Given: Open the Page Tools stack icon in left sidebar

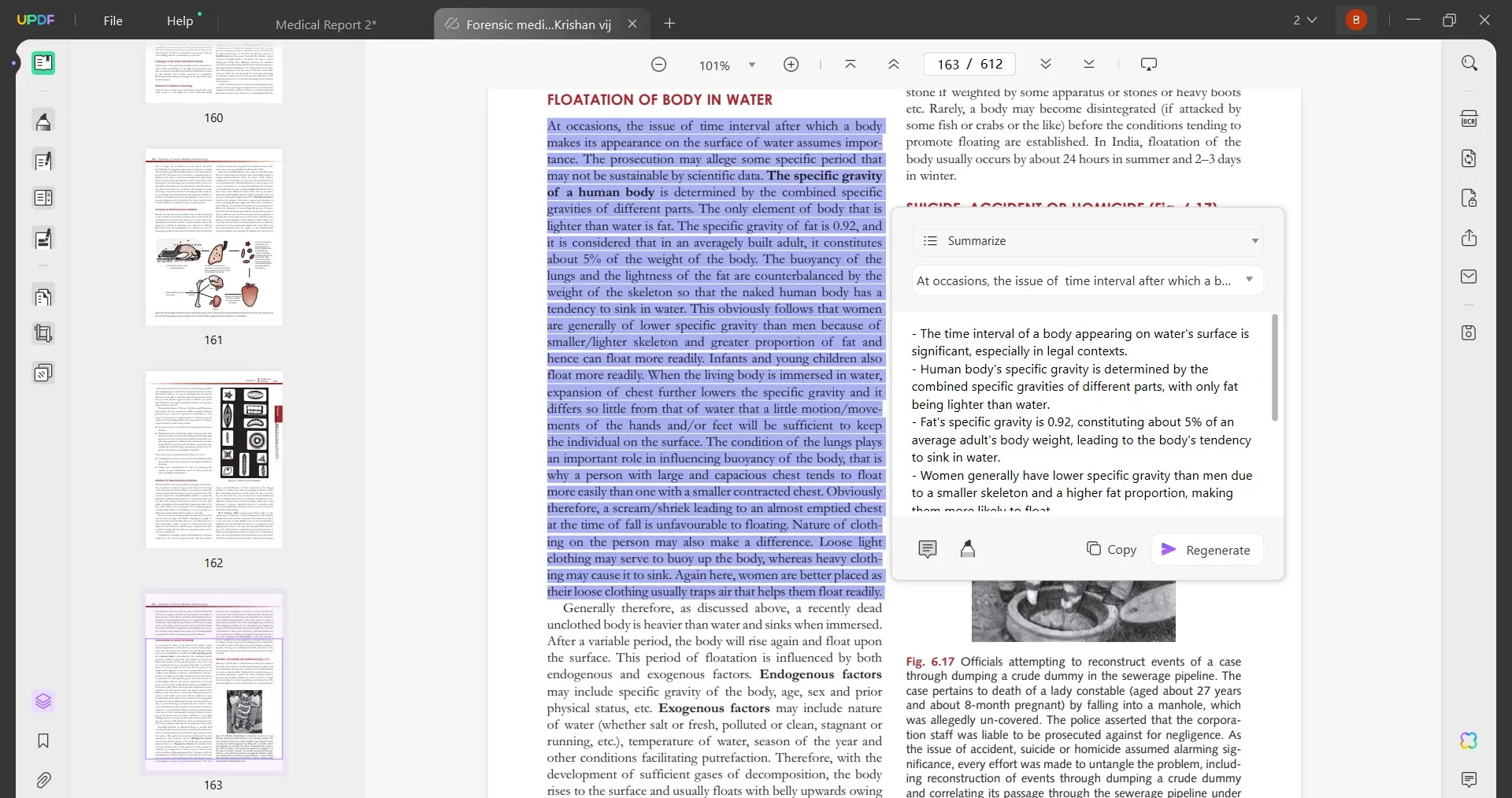Looking at the screenshot, I should pyautogui.click(x=43, y=373).
